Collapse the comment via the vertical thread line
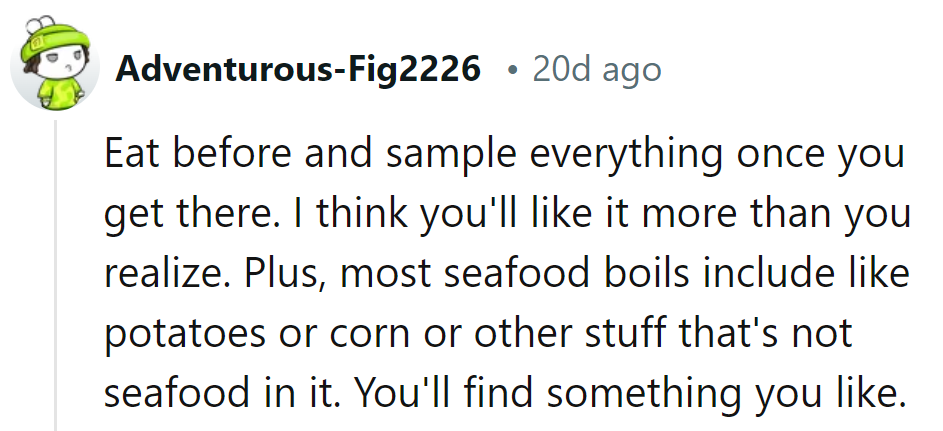The image size is (943, 431). coord(55,280)
